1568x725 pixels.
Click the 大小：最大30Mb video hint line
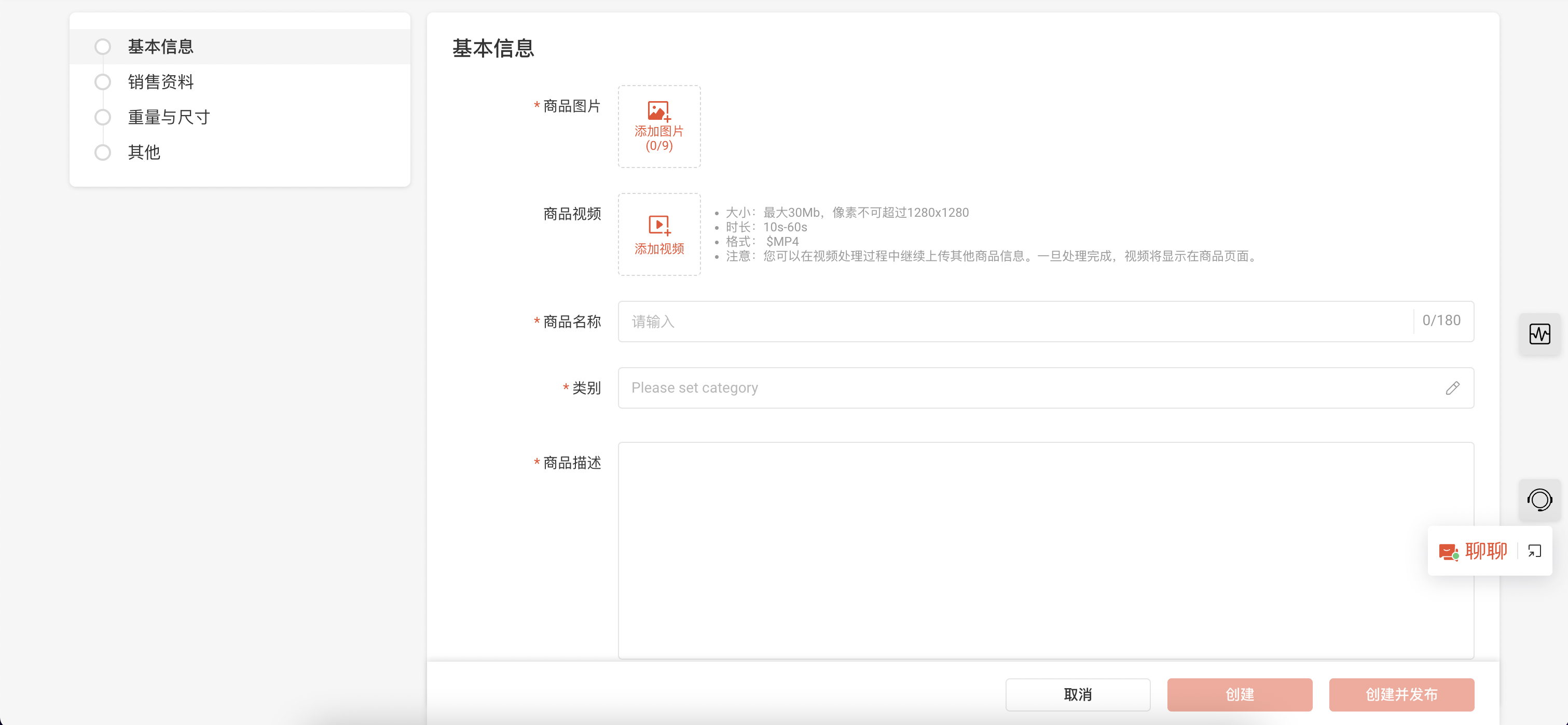click(x=847, y=213)
